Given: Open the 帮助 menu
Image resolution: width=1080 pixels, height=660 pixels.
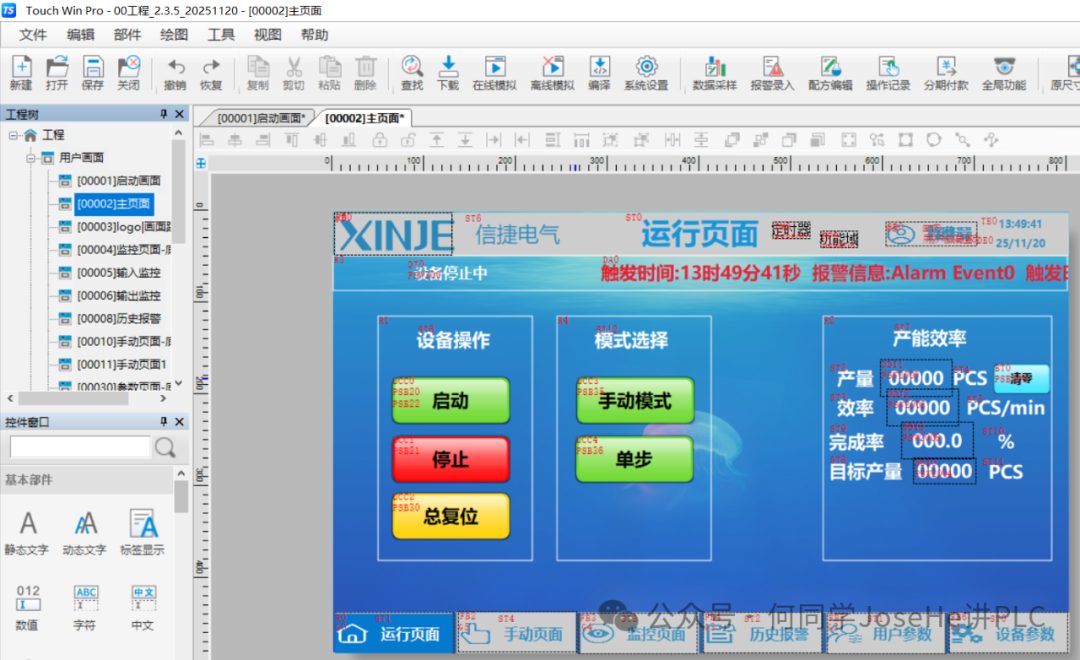Looking at the screenshot, I should [315, 34].
